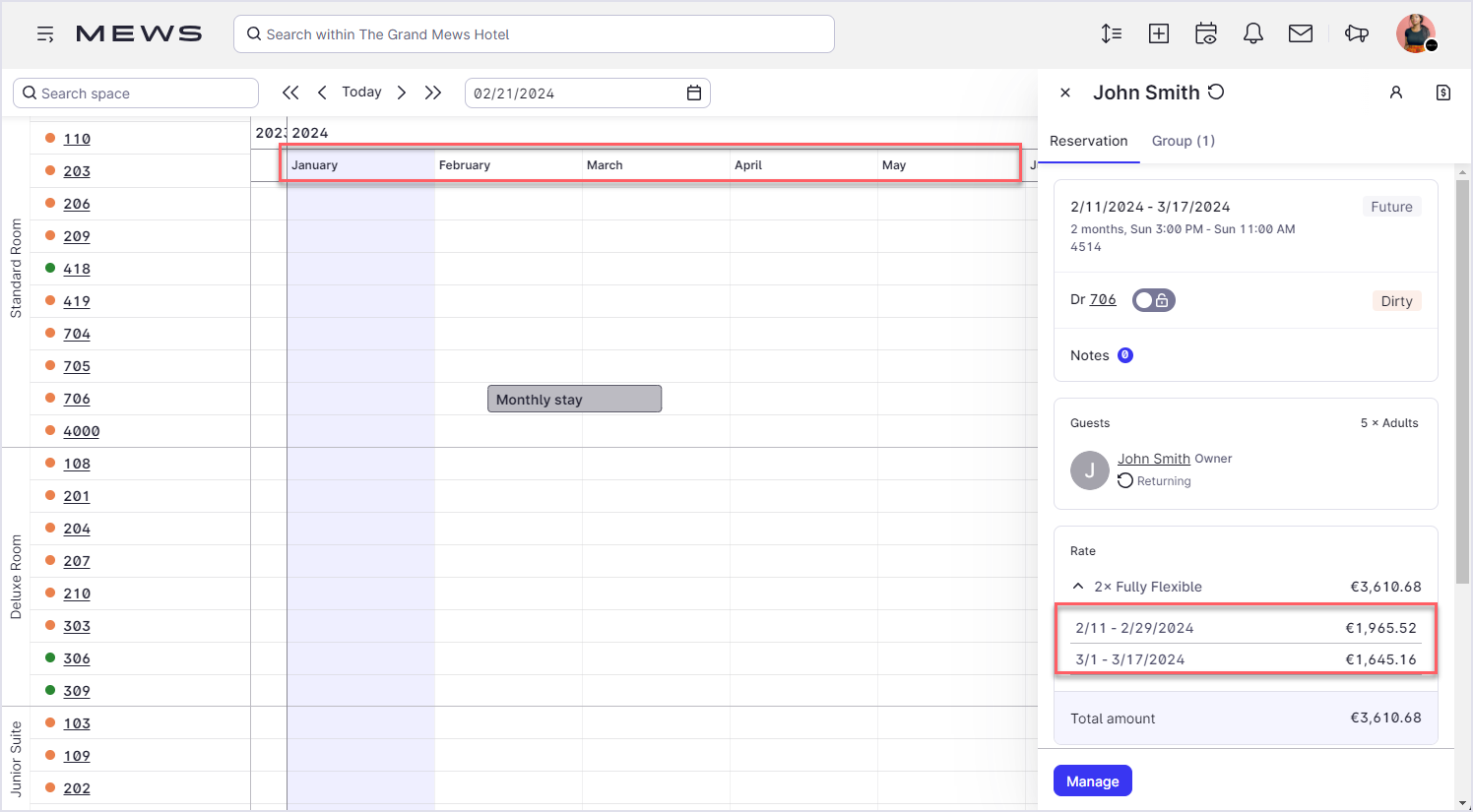
Task: Open space 209 in the list
Action: tap(77, 236)
